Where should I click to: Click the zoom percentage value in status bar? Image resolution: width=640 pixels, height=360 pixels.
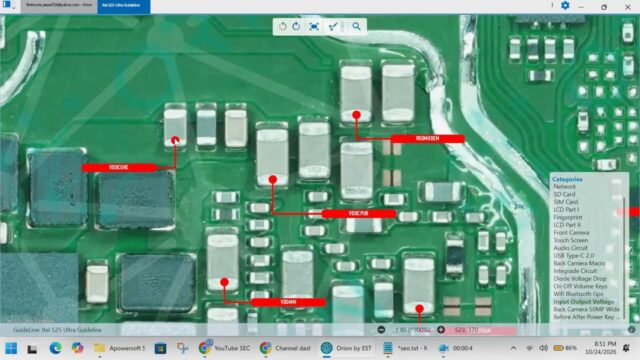(x=412, y=330)
